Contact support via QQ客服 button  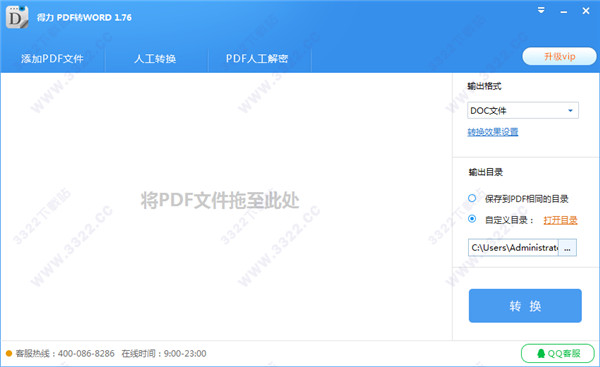pyautogui.click(x=558, y=353)
